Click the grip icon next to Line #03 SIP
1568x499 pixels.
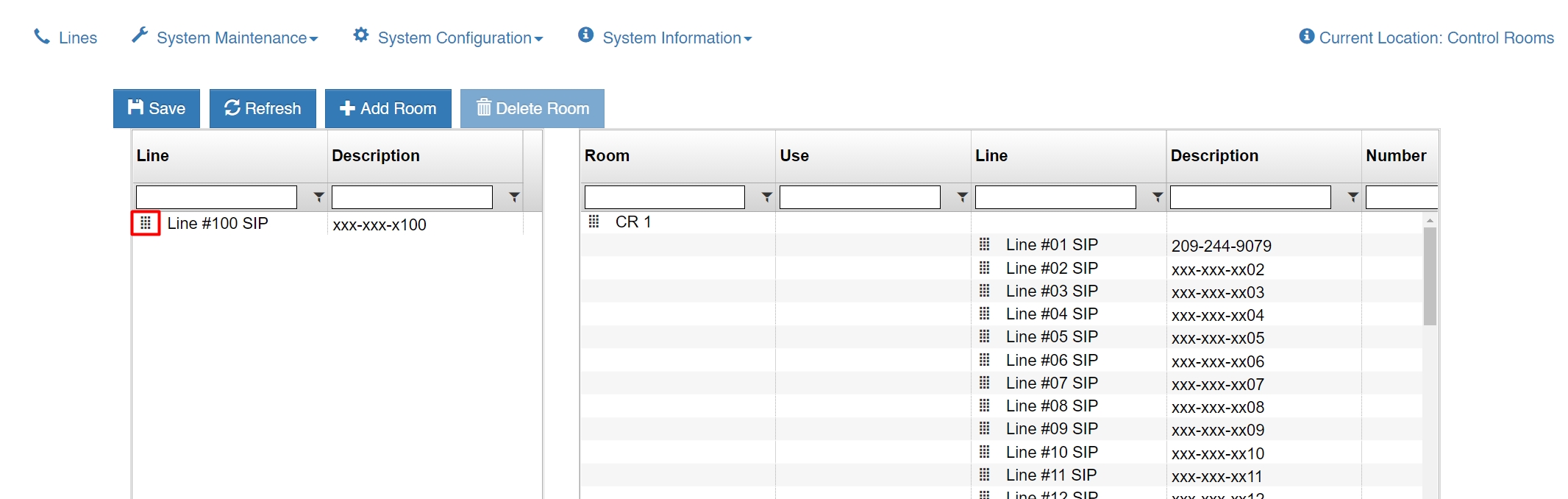tap(985, 290)
